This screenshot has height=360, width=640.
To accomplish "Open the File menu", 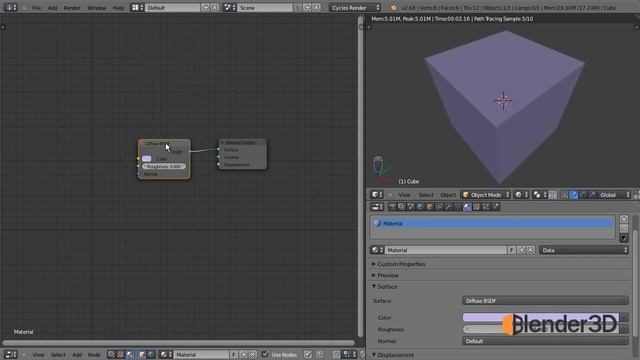I will click(36, 8).
